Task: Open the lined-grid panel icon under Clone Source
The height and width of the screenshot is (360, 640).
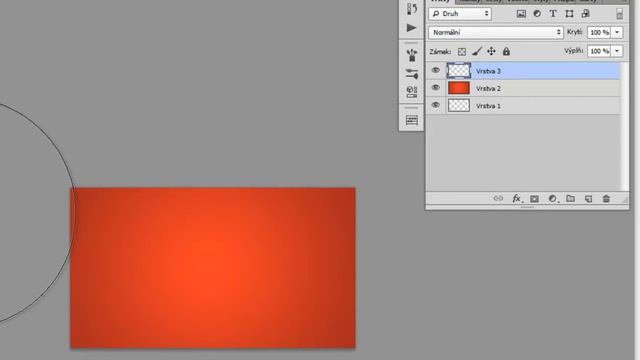Action: click(411, 120)
